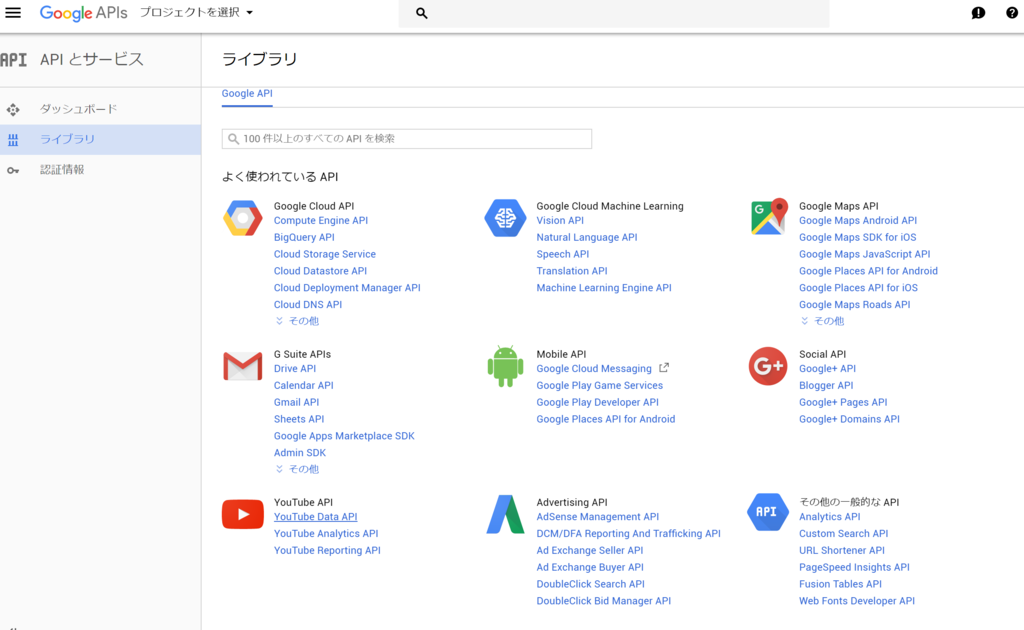
Task: Open URL Shortener API link
Action: (842, 551)
